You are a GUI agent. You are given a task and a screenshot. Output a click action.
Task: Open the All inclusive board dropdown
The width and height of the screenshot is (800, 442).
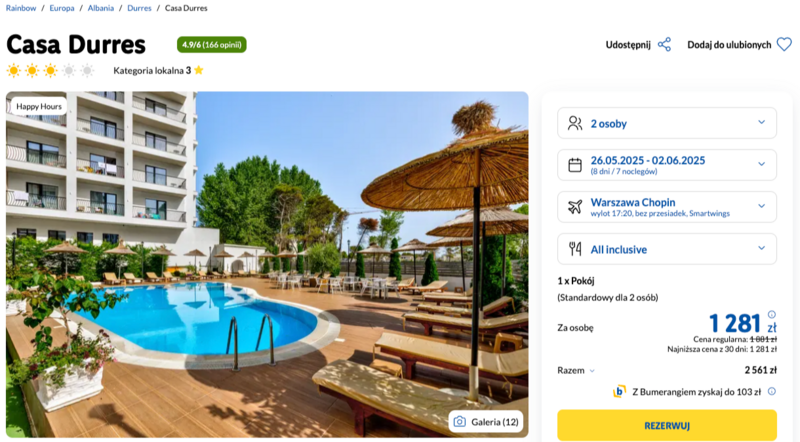[667, 249]
